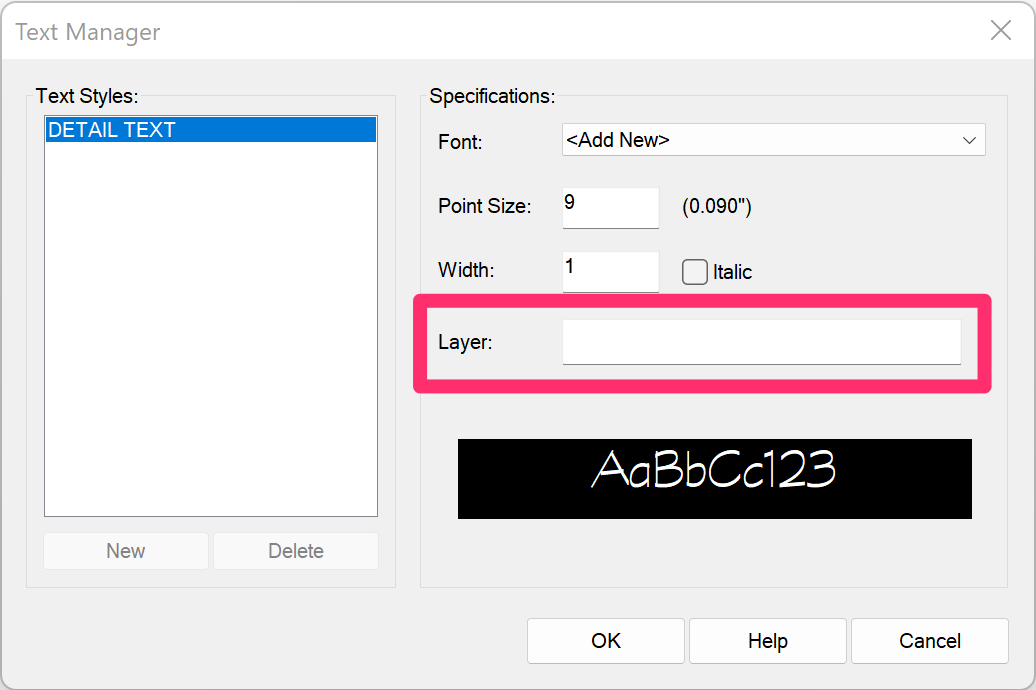The image size is (1036, 690).
Task: Click the Width value box
Action: tap(610, 270)
